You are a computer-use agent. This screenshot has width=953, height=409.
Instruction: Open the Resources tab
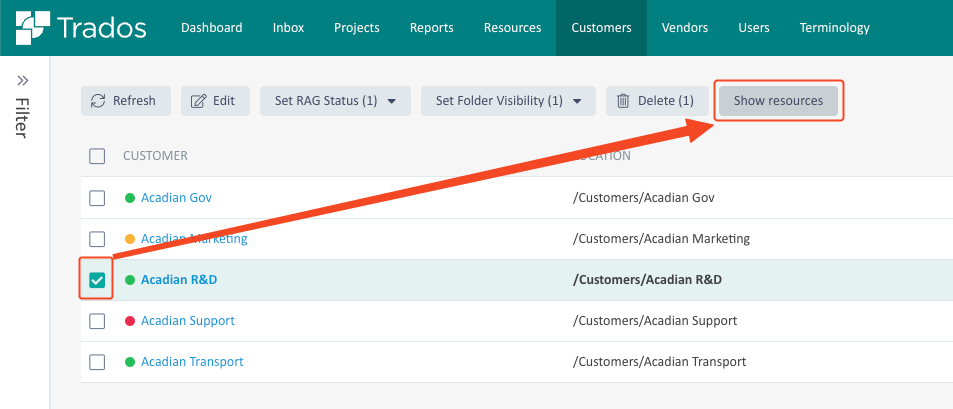pos(512,28)
